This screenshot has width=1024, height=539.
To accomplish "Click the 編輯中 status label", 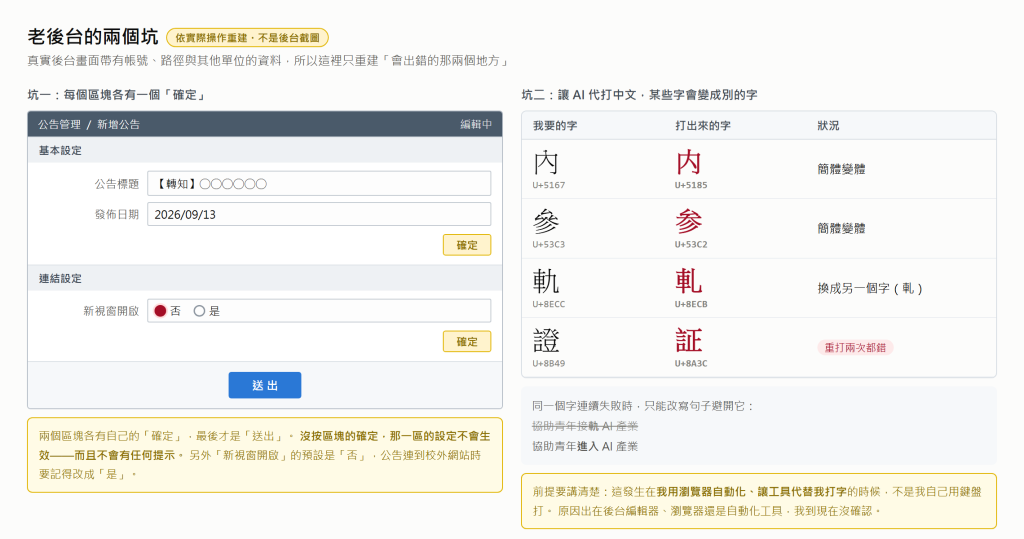I will coord(476,124).
